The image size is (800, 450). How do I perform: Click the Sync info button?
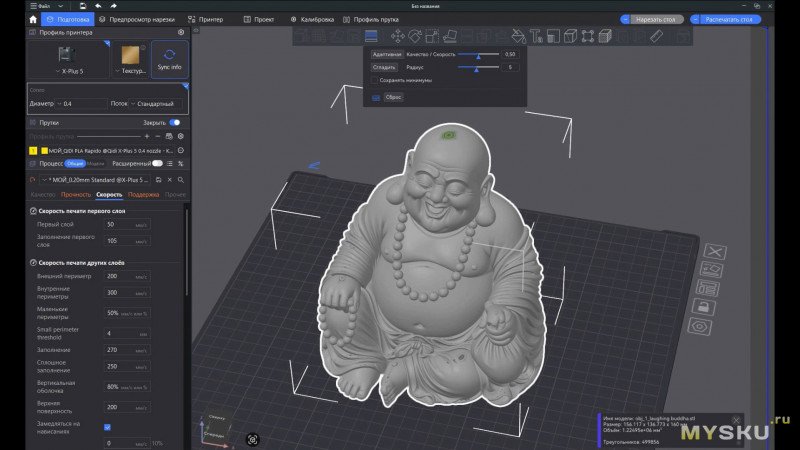(169, 59)
